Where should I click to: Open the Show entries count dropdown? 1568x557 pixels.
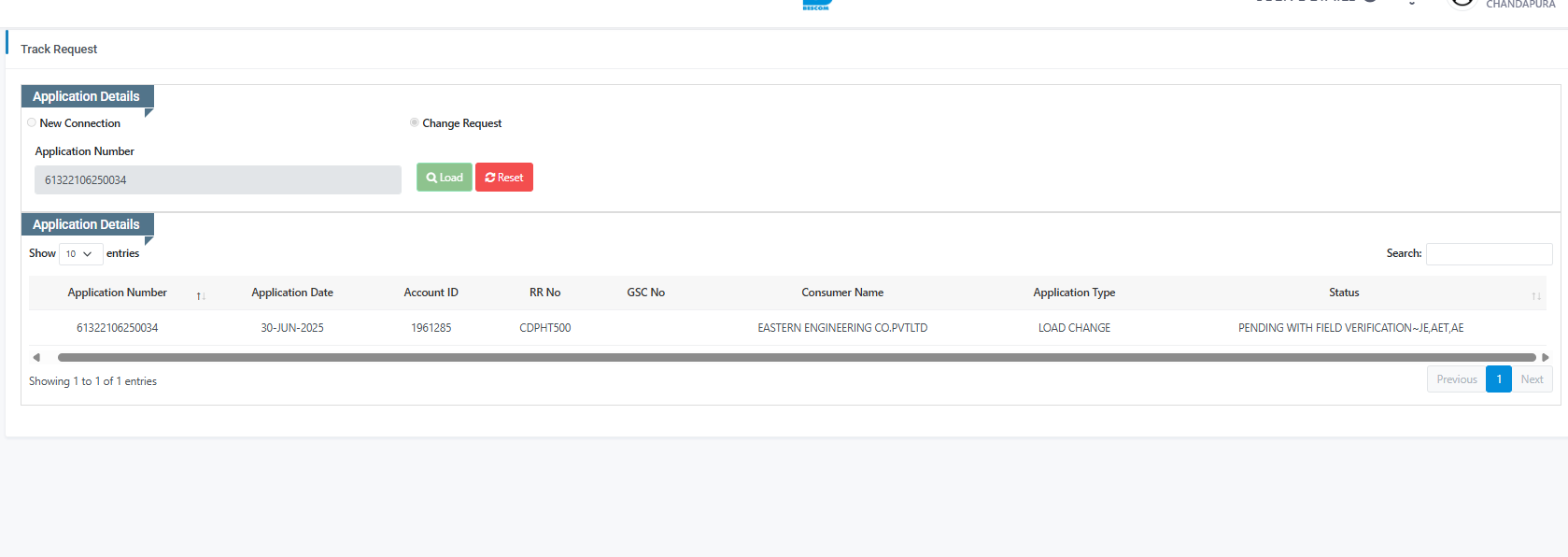point(80,254)
